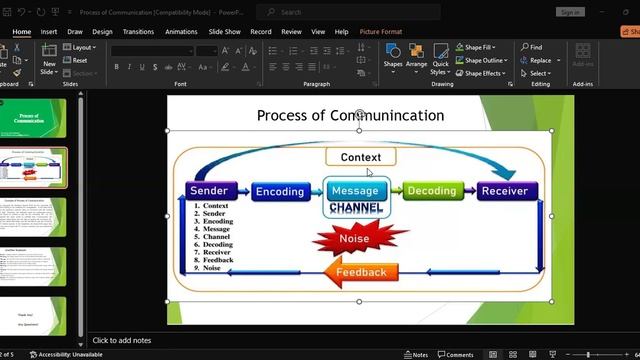Image resolution: width=640 pixels, height=360 pixels.
Task: Switch to Reading View icon
Action: (533, 355)
